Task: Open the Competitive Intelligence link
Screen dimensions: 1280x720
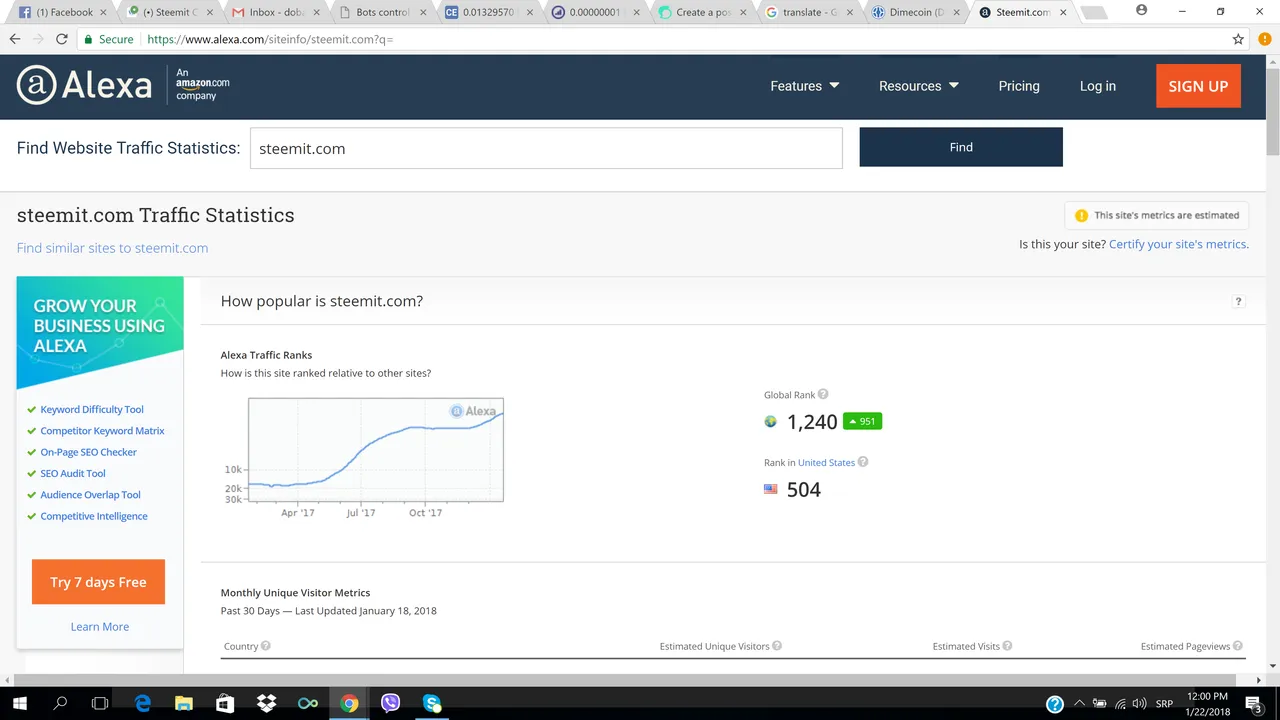Action: 94,516
